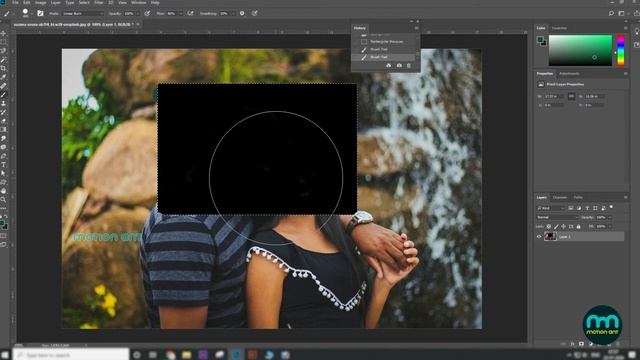This screenshot has height=360, width=640.
Task: Open the brush preset picker dropdown
Action: click(x=31, y=13)
